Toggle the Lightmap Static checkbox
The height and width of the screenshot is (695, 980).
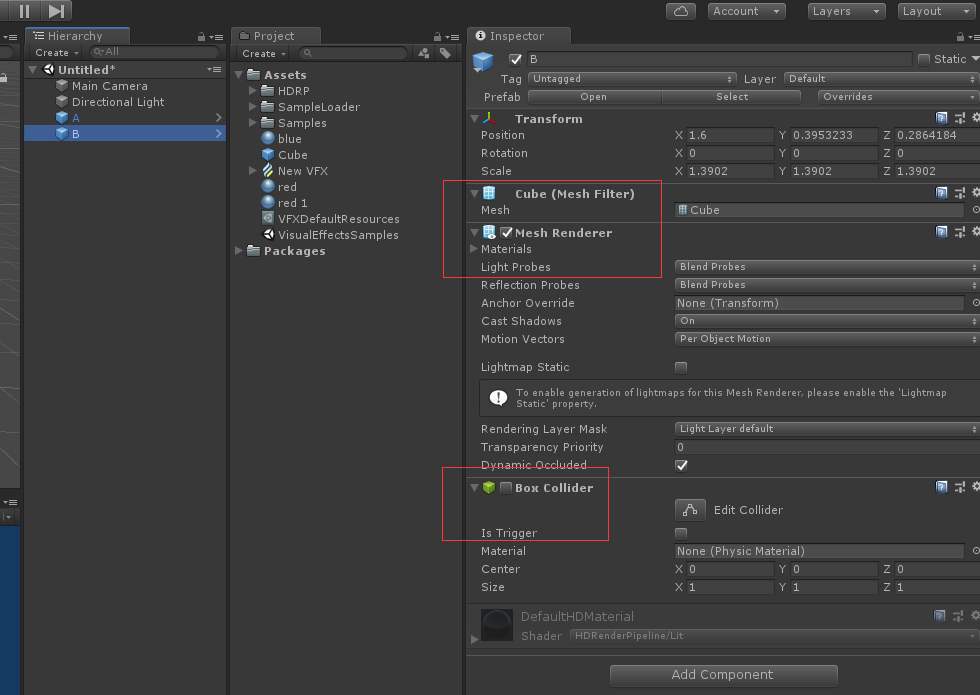(x=681, y=367)
